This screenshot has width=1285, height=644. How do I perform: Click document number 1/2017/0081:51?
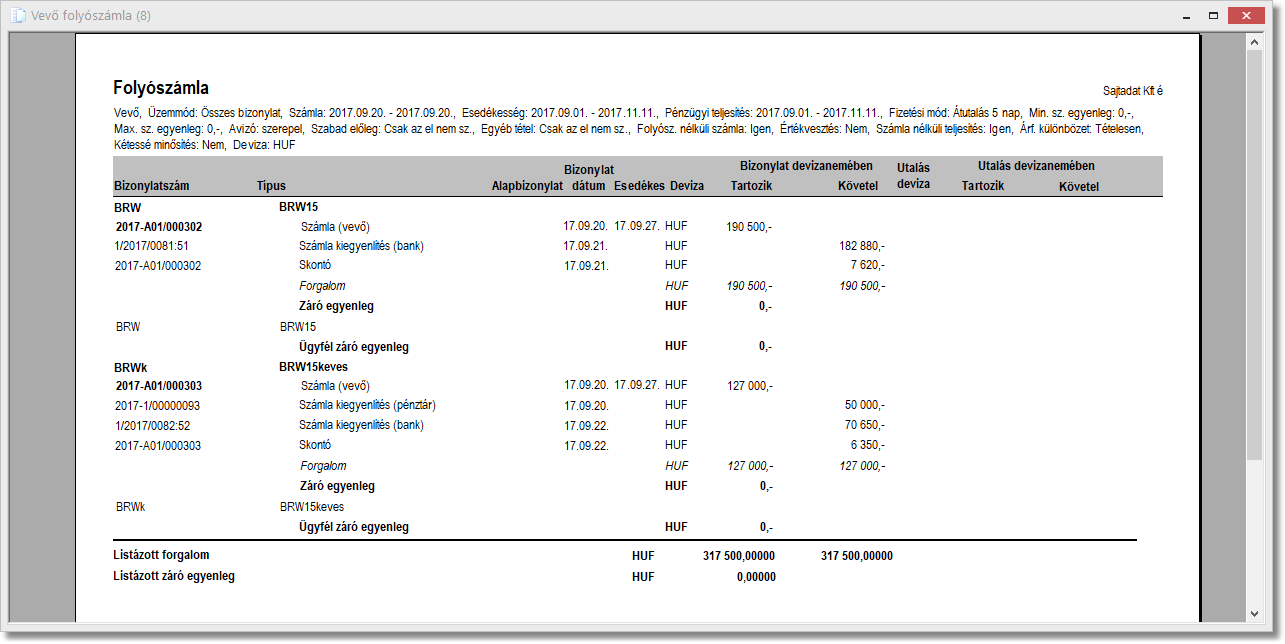[x=152, y=246]
